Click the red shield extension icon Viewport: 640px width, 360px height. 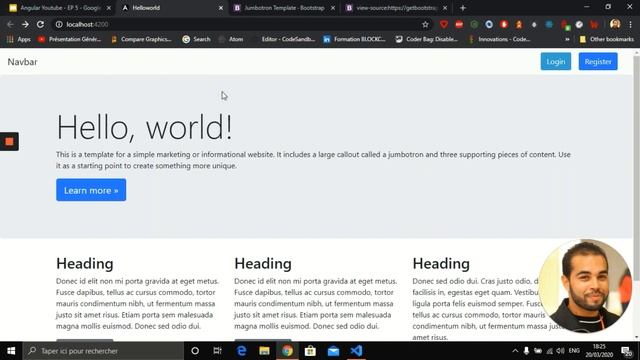pos(444,24)
